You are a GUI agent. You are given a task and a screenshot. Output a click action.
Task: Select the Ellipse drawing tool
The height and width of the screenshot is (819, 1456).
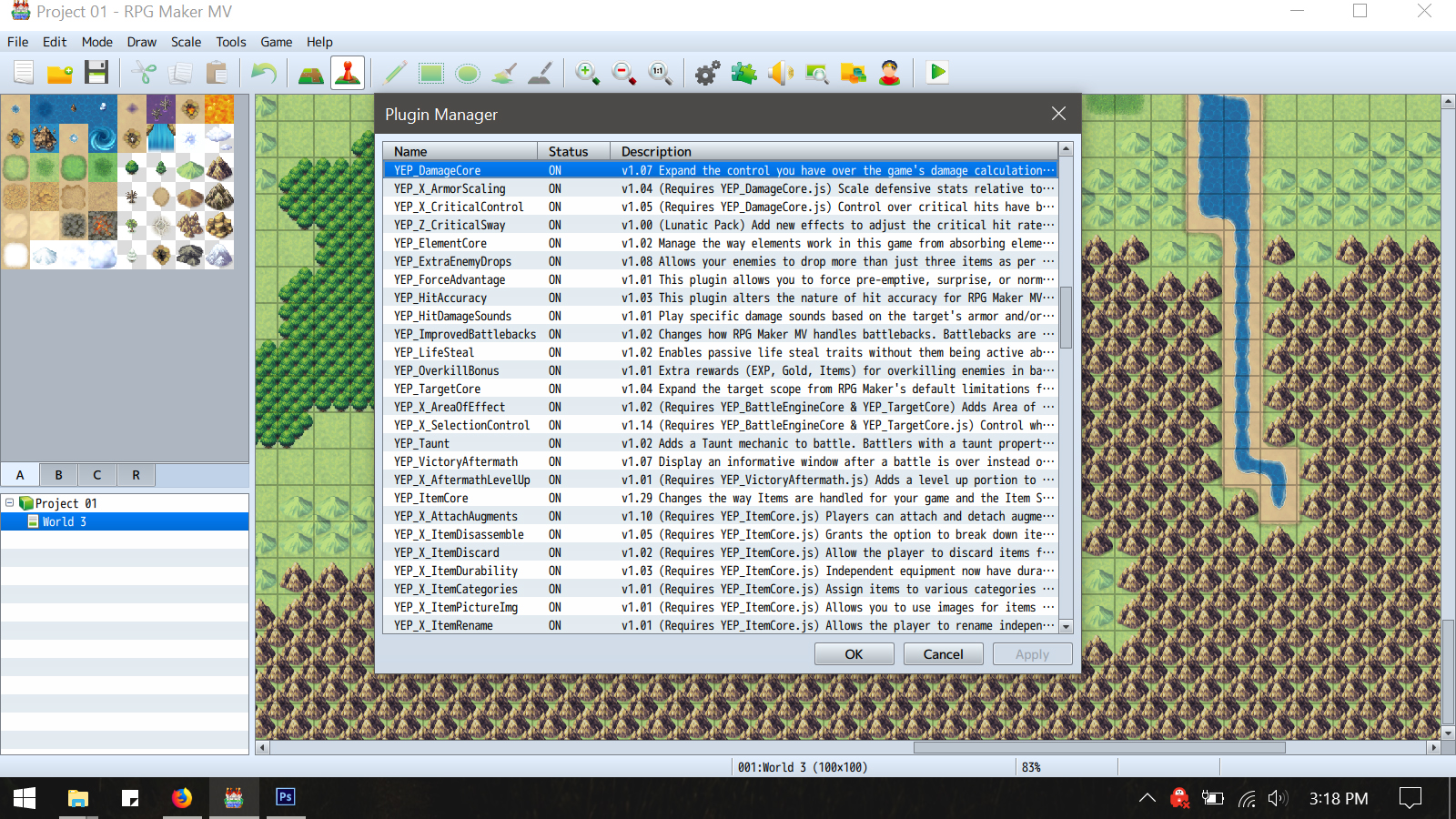click(468, 73)
